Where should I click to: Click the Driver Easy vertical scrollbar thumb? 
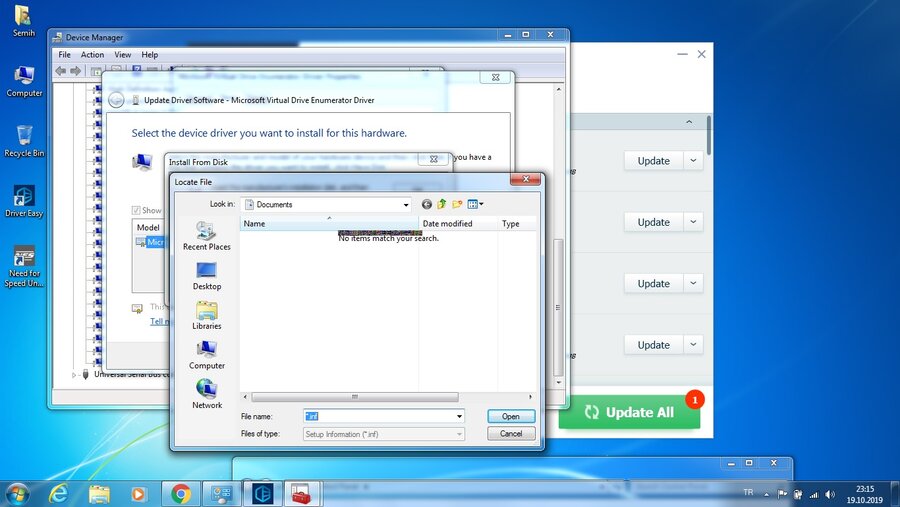pos(709,135)
